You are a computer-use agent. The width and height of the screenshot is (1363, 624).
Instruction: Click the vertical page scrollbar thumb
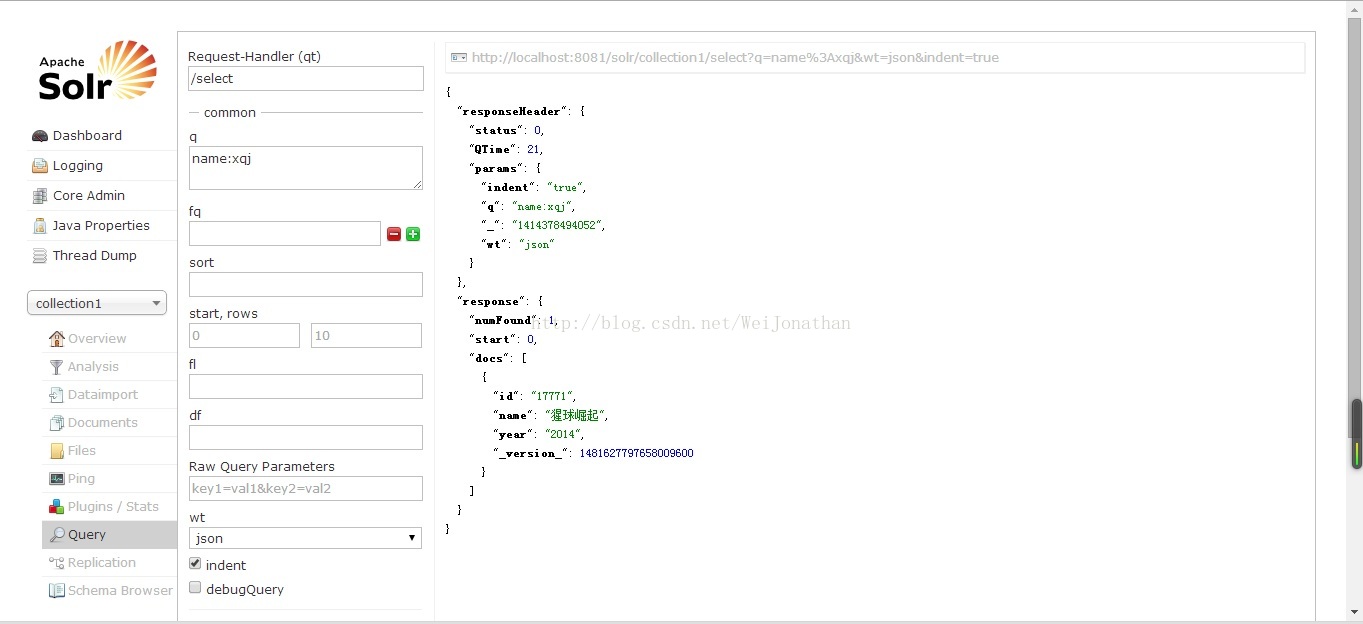(1356, 434)
